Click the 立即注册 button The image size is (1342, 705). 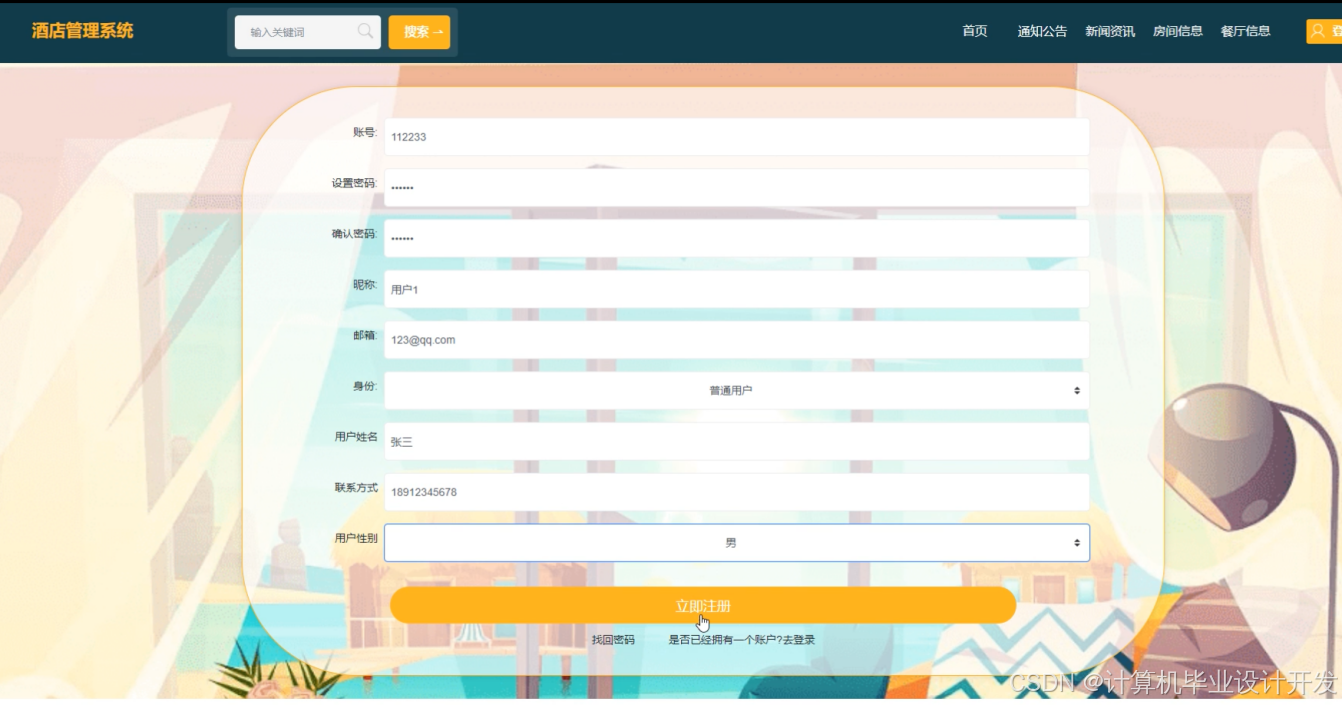pos(703,606)
